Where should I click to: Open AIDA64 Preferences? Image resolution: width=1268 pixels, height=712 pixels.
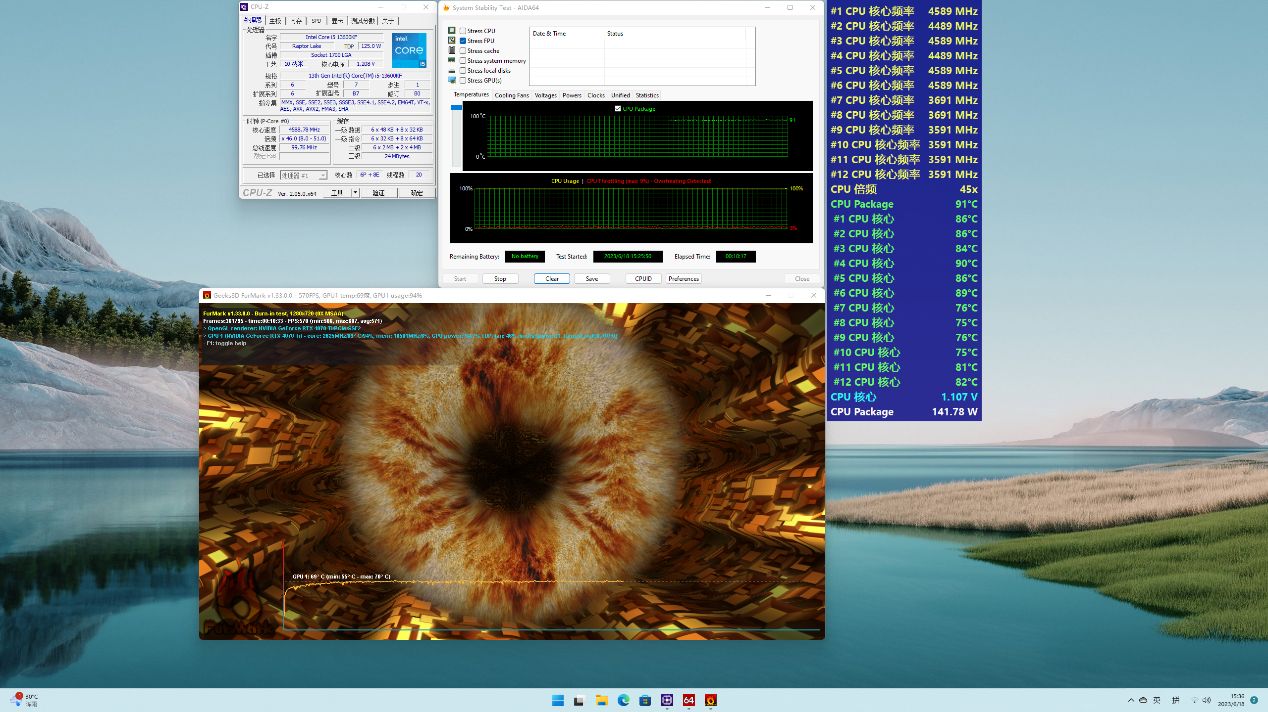click(684, 279)
